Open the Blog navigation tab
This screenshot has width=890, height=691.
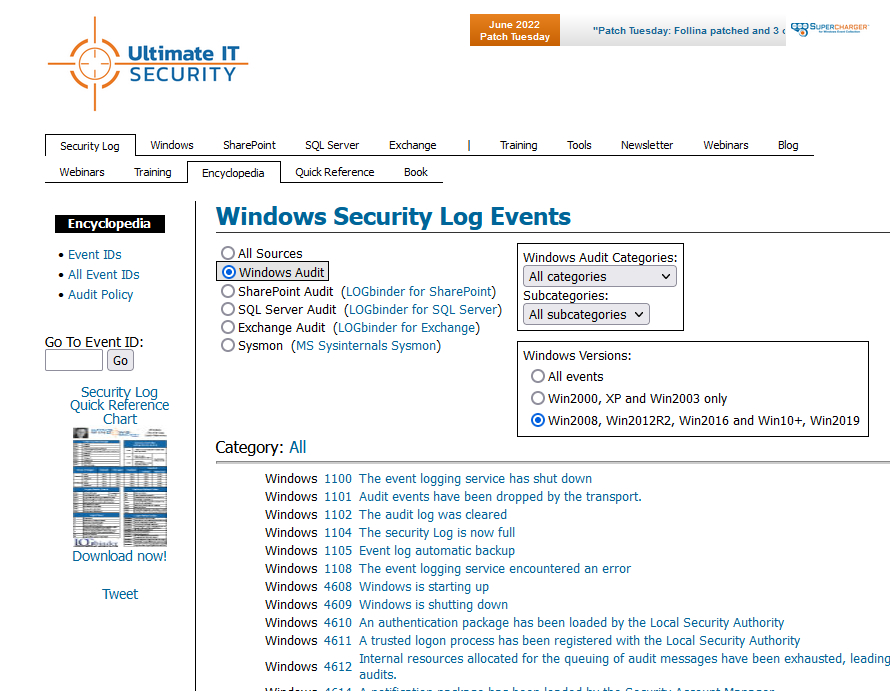point(788,145)
